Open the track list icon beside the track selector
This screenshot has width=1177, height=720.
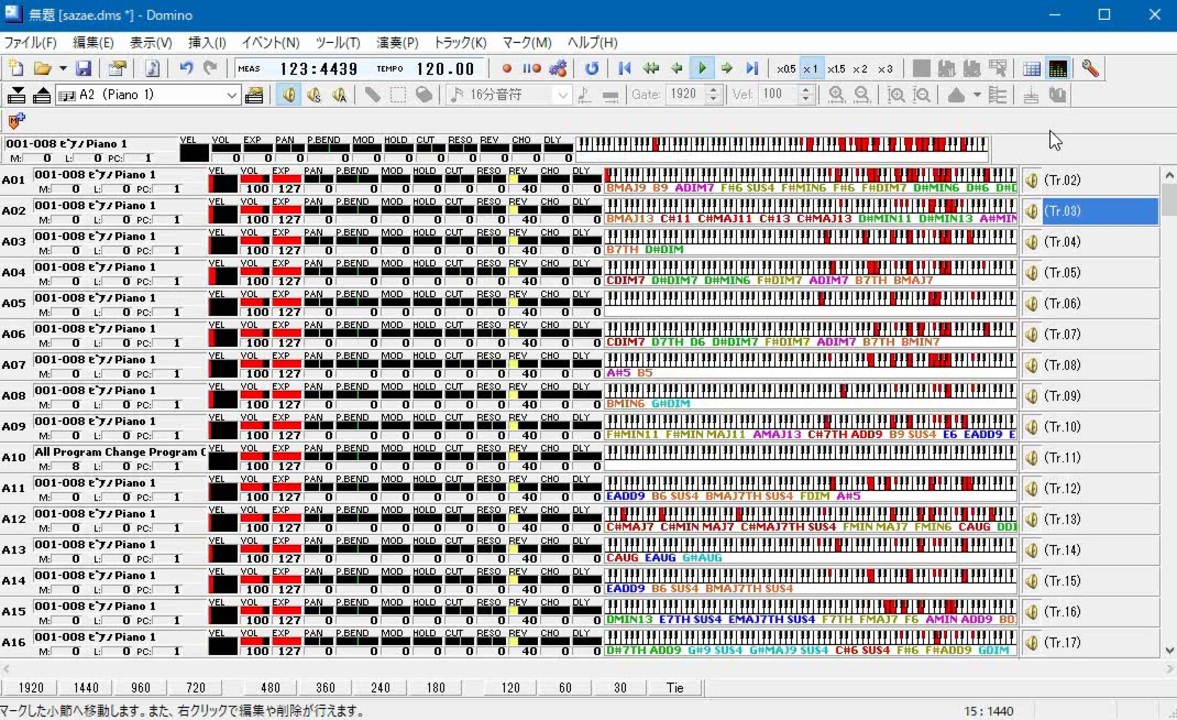254,95
